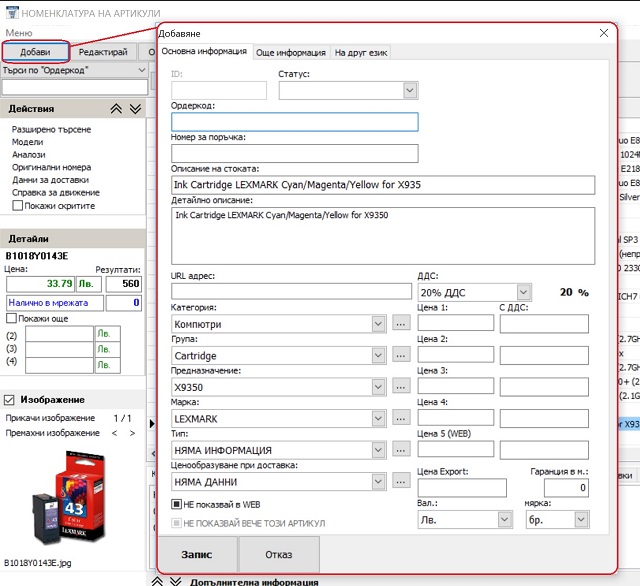Open Разширено търсене action

click(51, 129)
